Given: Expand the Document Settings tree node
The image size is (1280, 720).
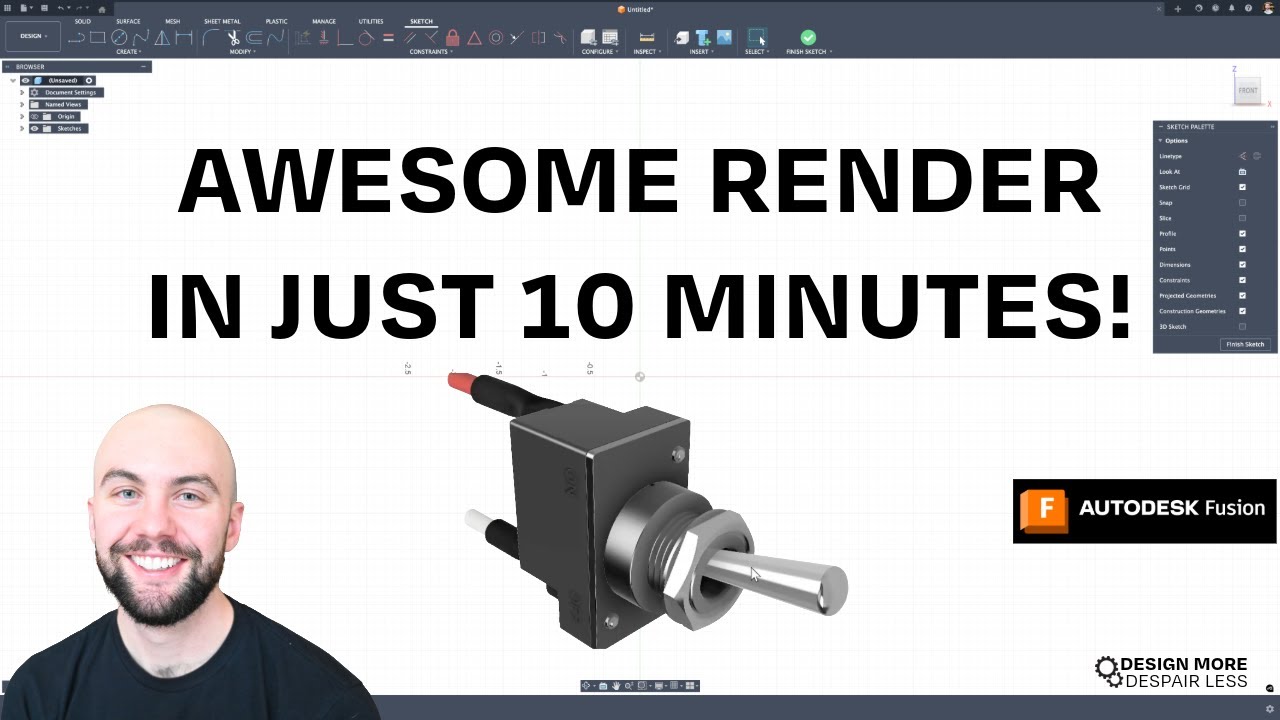Looking at the screenshot, I should pyautogui.click(x=22, y=93).
